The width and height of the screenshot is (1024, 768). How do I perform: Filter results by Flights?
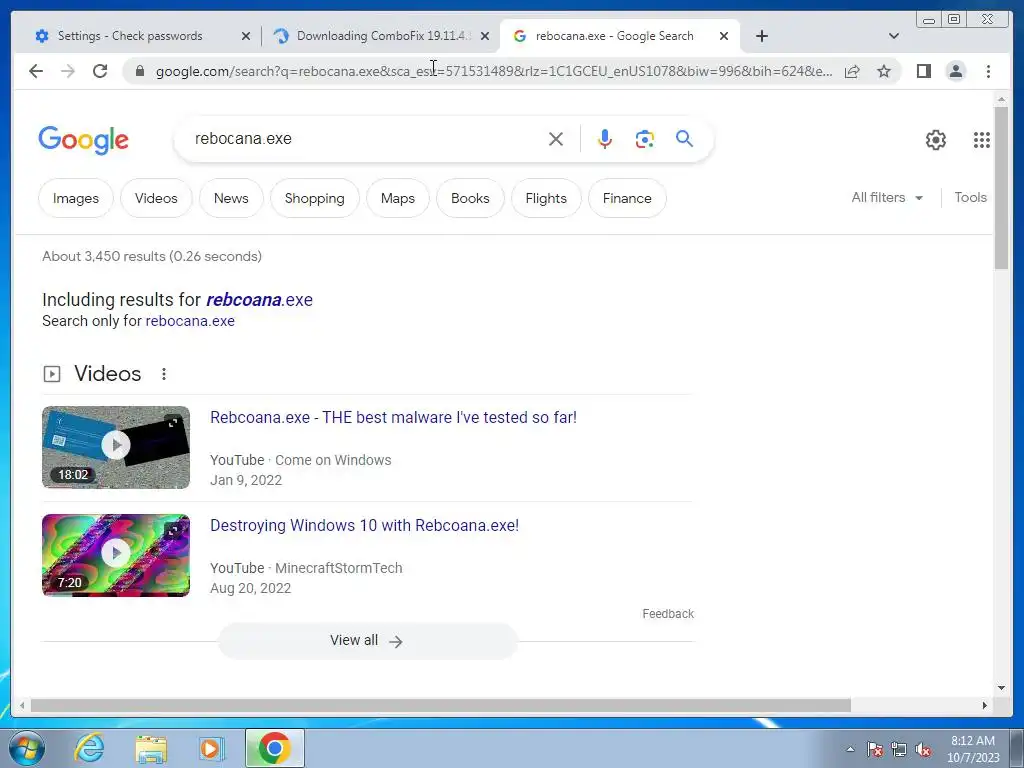tap(546, 198)
